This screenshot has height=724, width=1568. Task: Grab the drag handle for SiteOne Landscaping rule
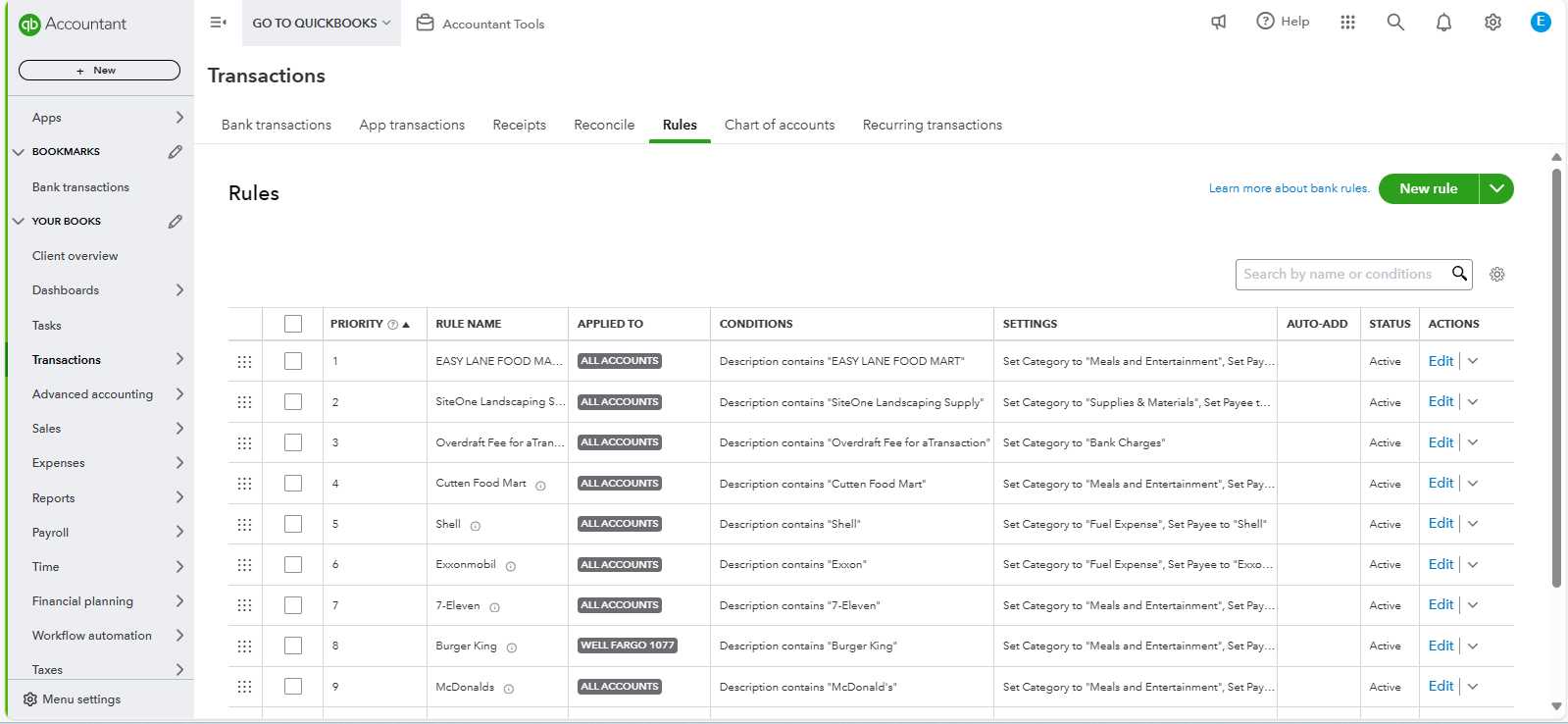(x=244, y=402)
